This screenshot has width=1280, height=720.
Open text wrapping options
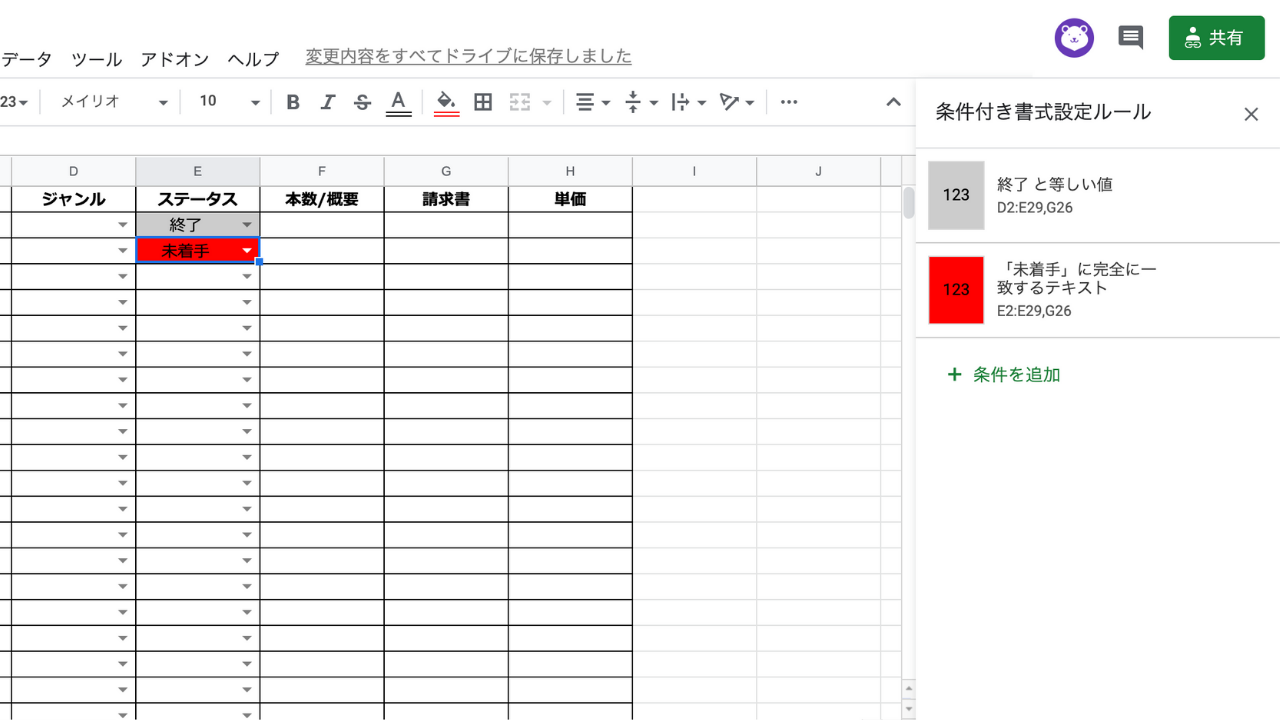pos(689,102)
